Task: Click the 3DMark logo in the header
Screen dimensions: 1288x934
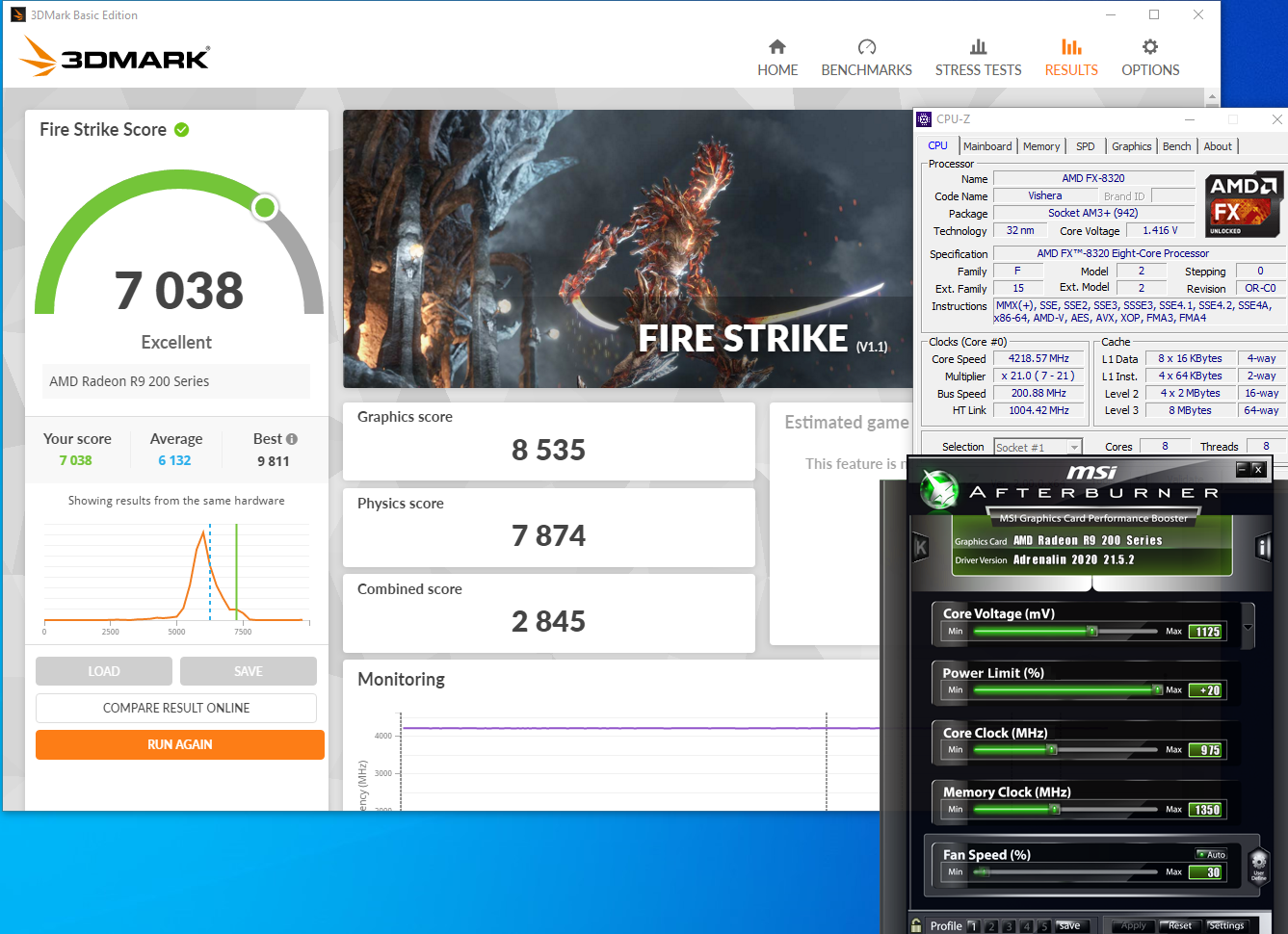Action: [115, 57]
